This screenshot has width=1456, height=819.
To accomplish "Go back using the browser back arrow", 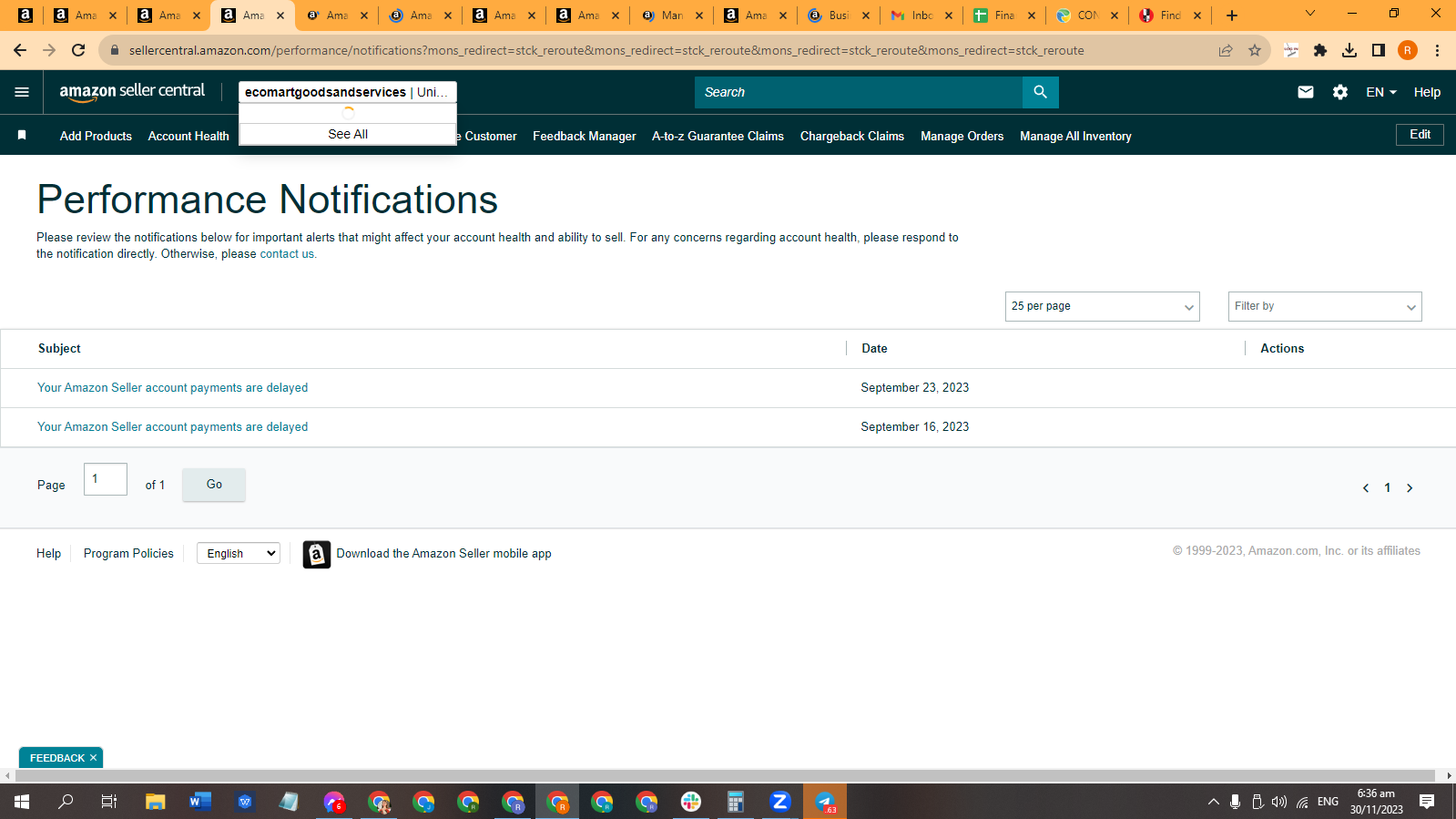I will [x=20, y=50].
